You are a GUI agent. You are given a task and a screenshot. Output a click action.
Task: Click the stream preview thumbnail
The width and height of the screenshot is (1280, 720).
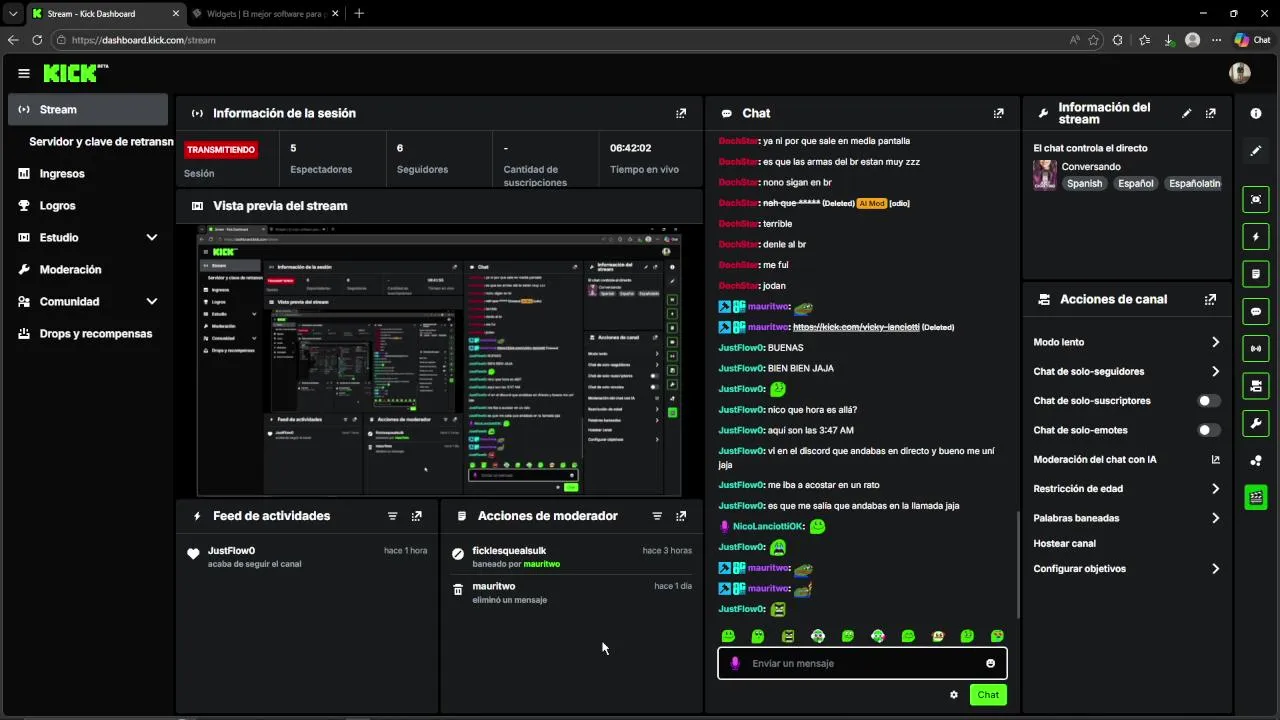point(439,361)
